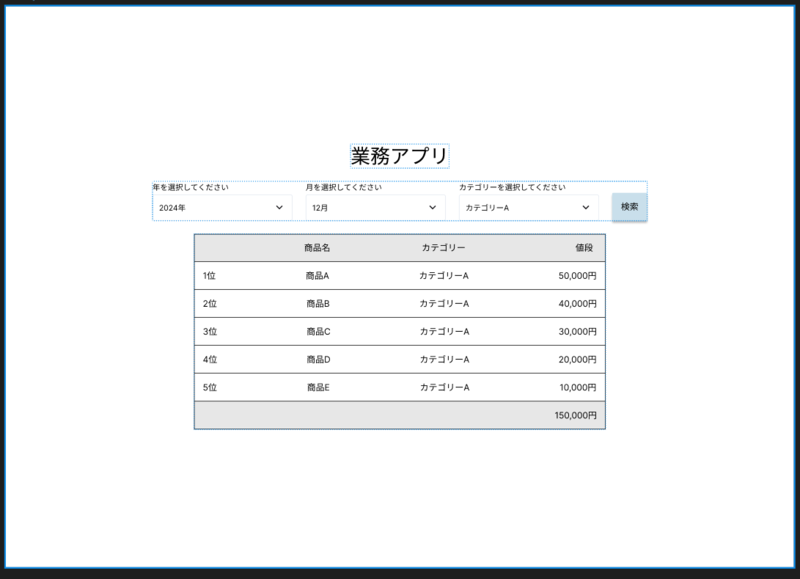Open the year dropdown showing 2024年
800x579 pixels.
pyautogui.click(x=222, y=208)
